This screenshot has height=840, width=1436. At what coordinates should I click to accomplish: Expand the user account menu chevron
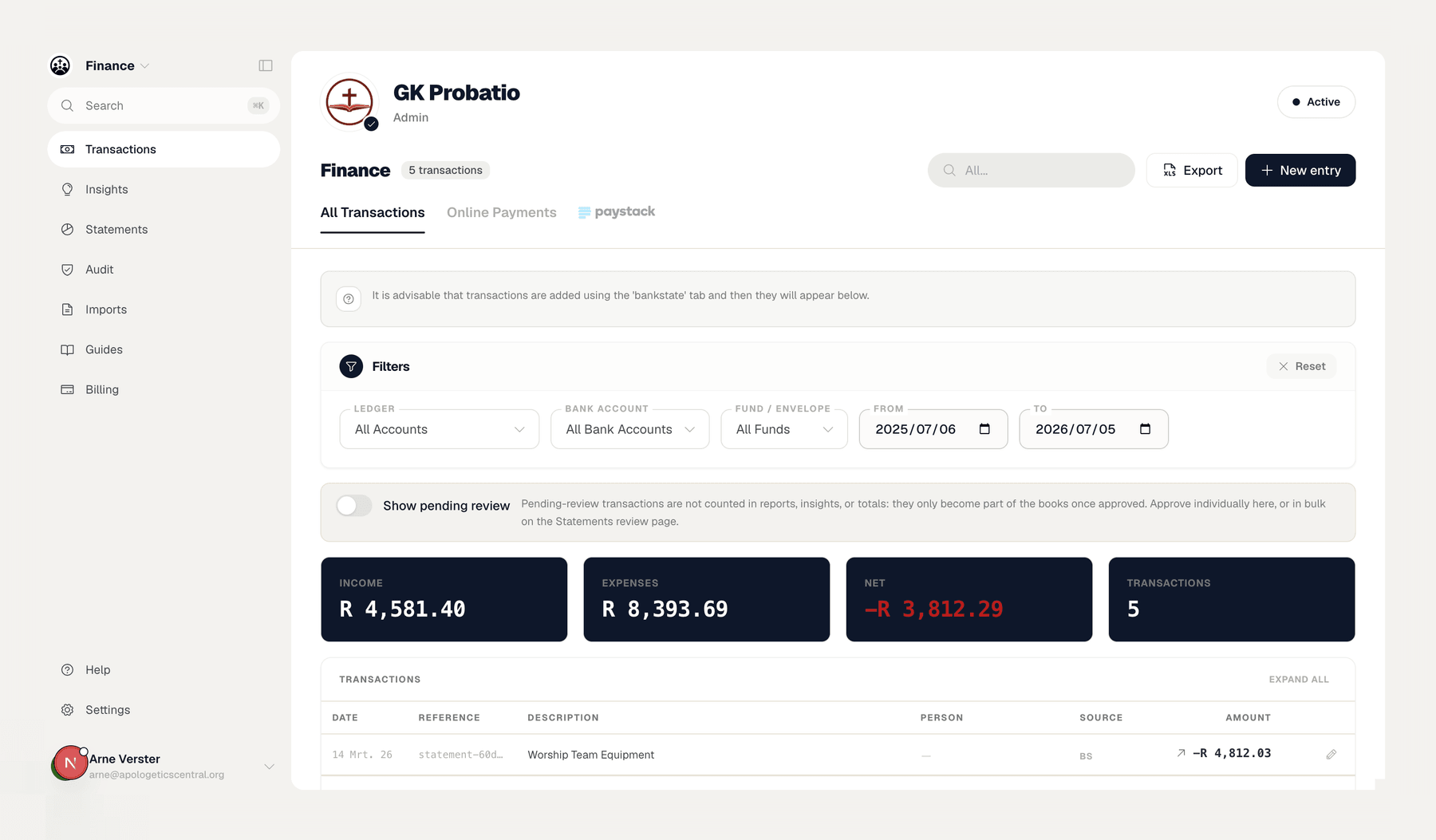(x=269, y=767)
